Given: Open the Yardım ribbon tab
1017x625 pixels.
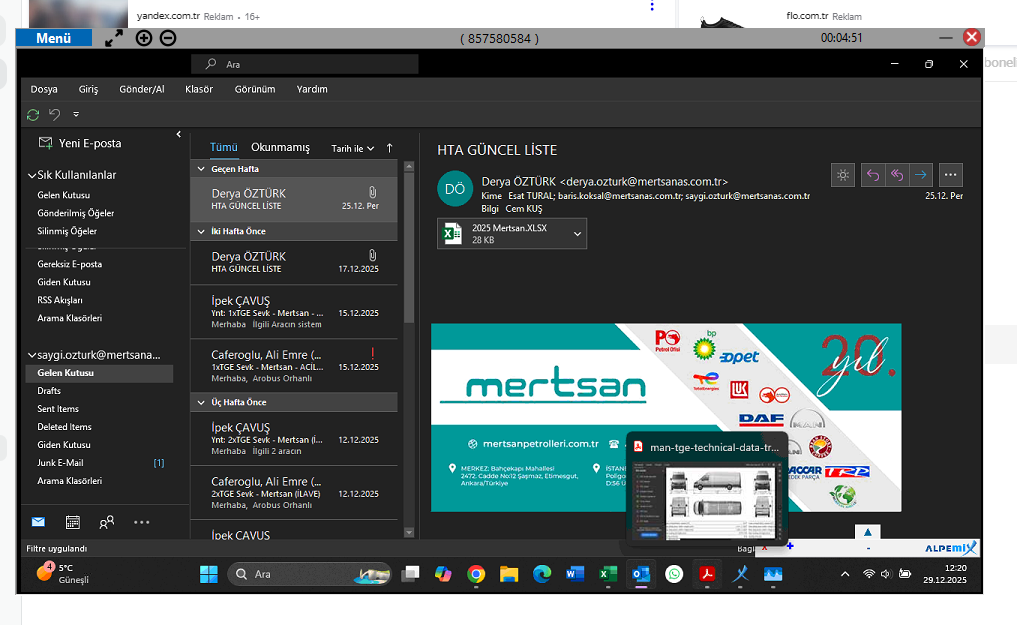Looking at the screenshot, I should [x=312, y=89].
